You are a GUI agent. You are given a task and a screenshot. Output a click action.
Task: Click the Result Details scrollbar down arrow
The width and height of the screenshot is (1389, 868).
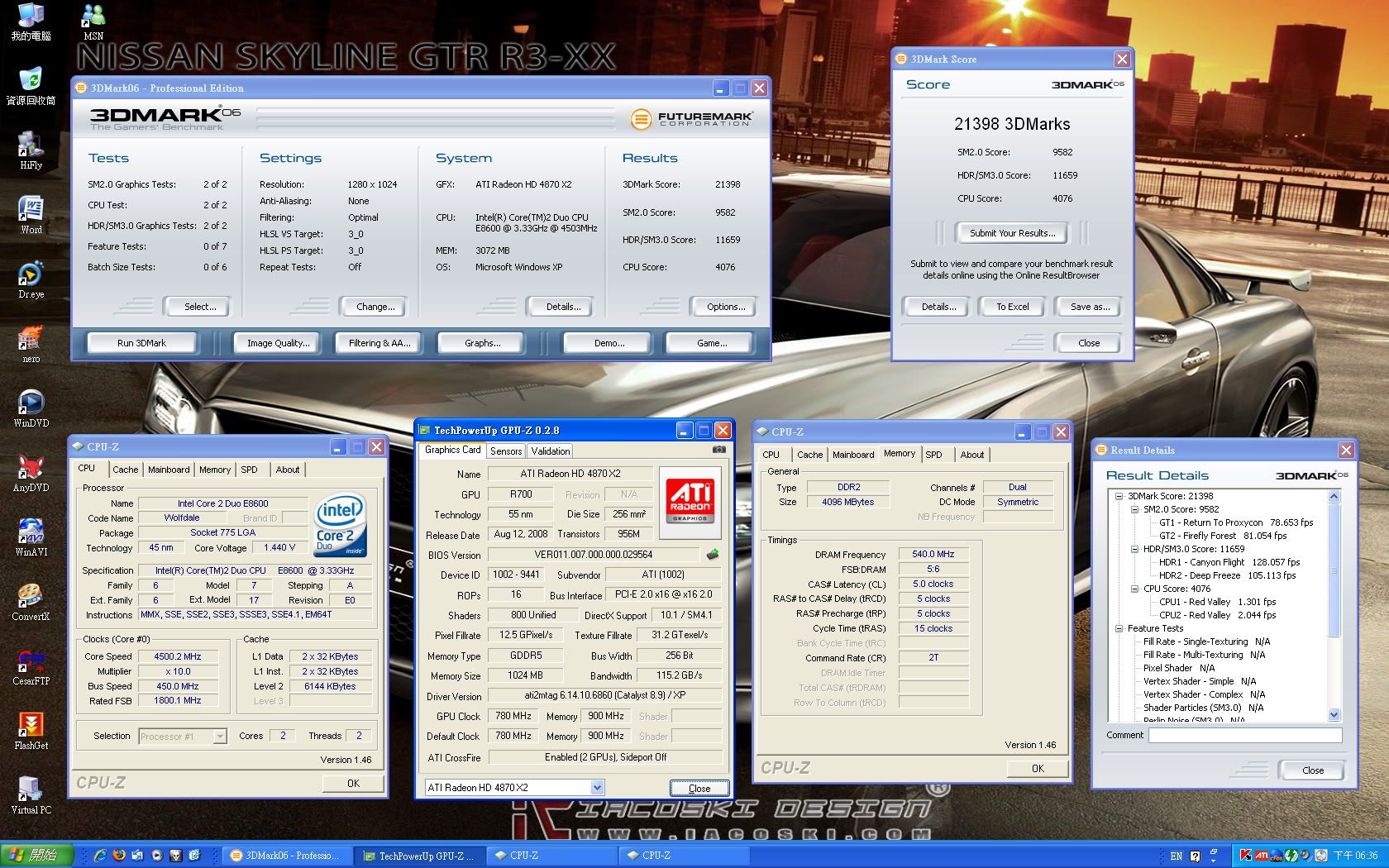click(x=1333, y=715)
